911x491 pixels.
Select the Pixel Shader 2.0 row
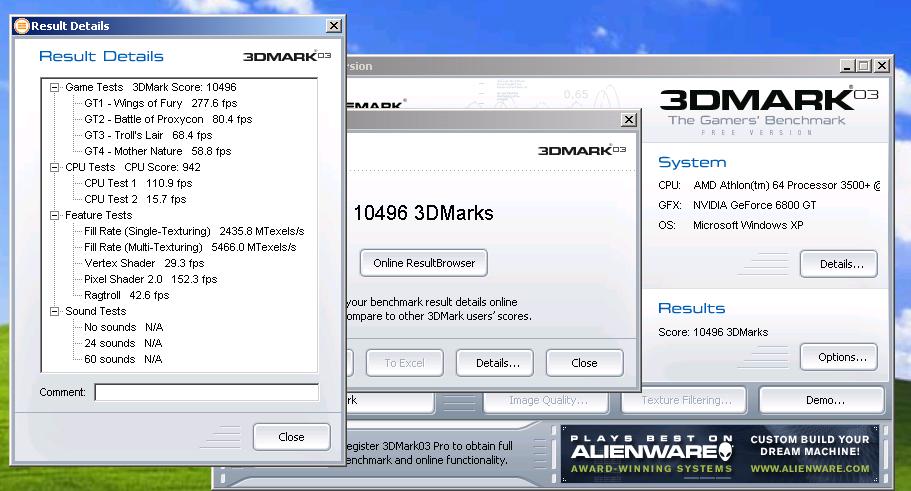click(x=150, y=279)
